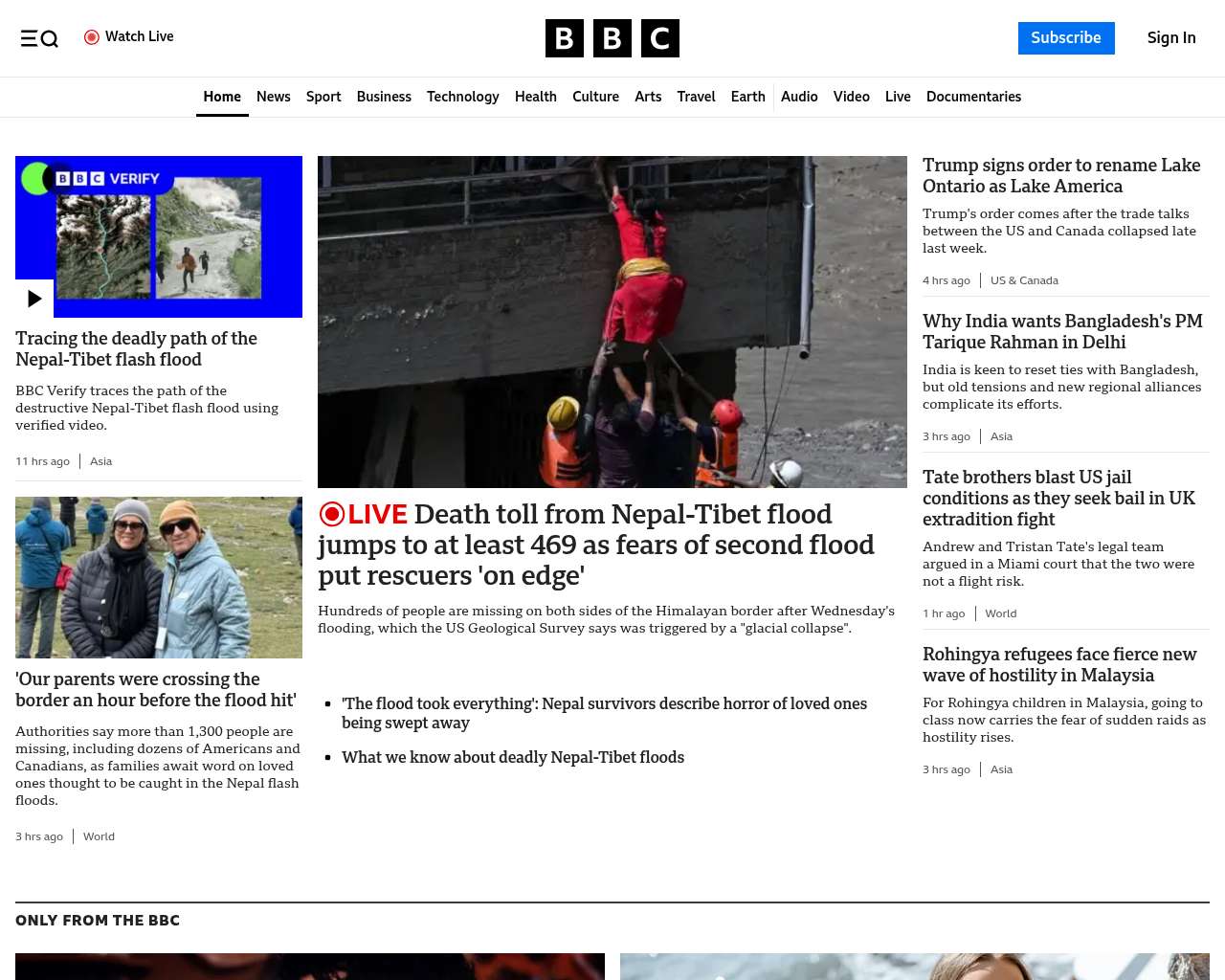The width and height of the screenshot is (1225, 980).
Task: Play the BBC Verify flood video
Action: (x=34, y=299)
